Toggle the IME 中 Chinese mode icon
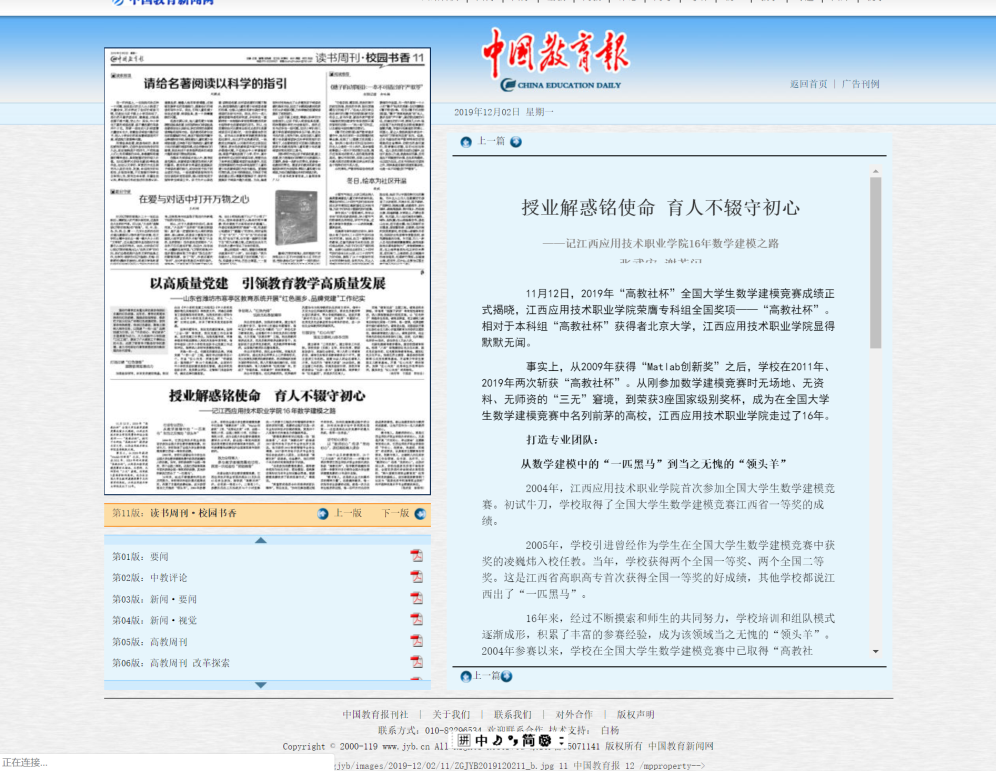The image size is (996, 771). click(x=481, y=741)
